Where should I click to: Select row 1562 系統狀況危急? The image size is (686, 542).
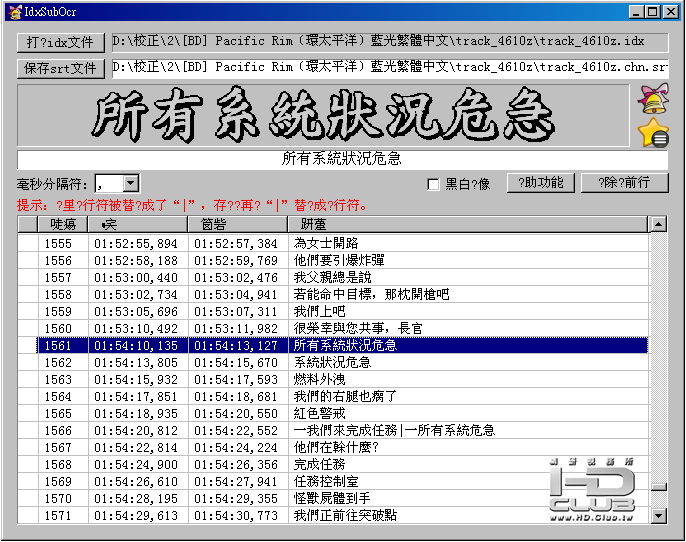pos(332,363)
